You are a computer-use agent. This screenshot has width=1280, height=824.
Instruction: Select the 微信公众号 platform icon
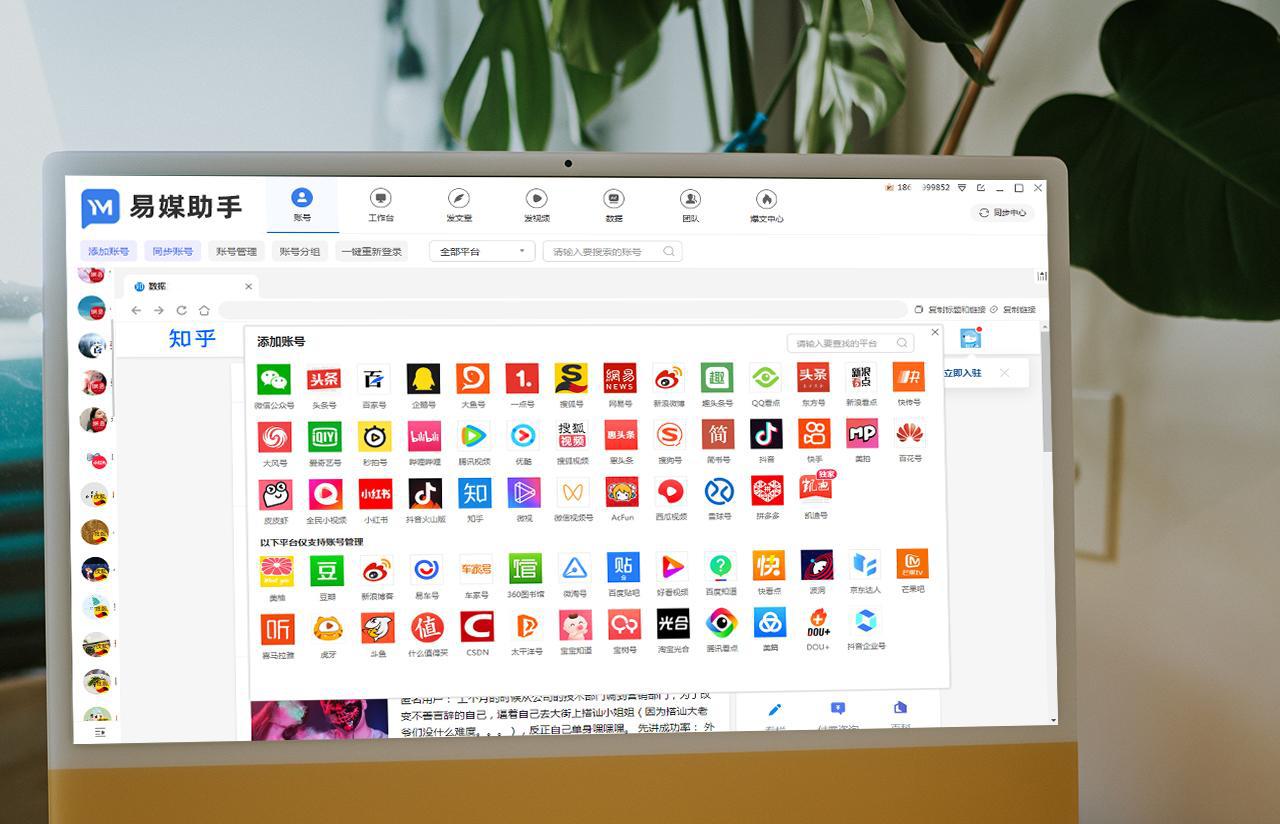pos(273,378)
